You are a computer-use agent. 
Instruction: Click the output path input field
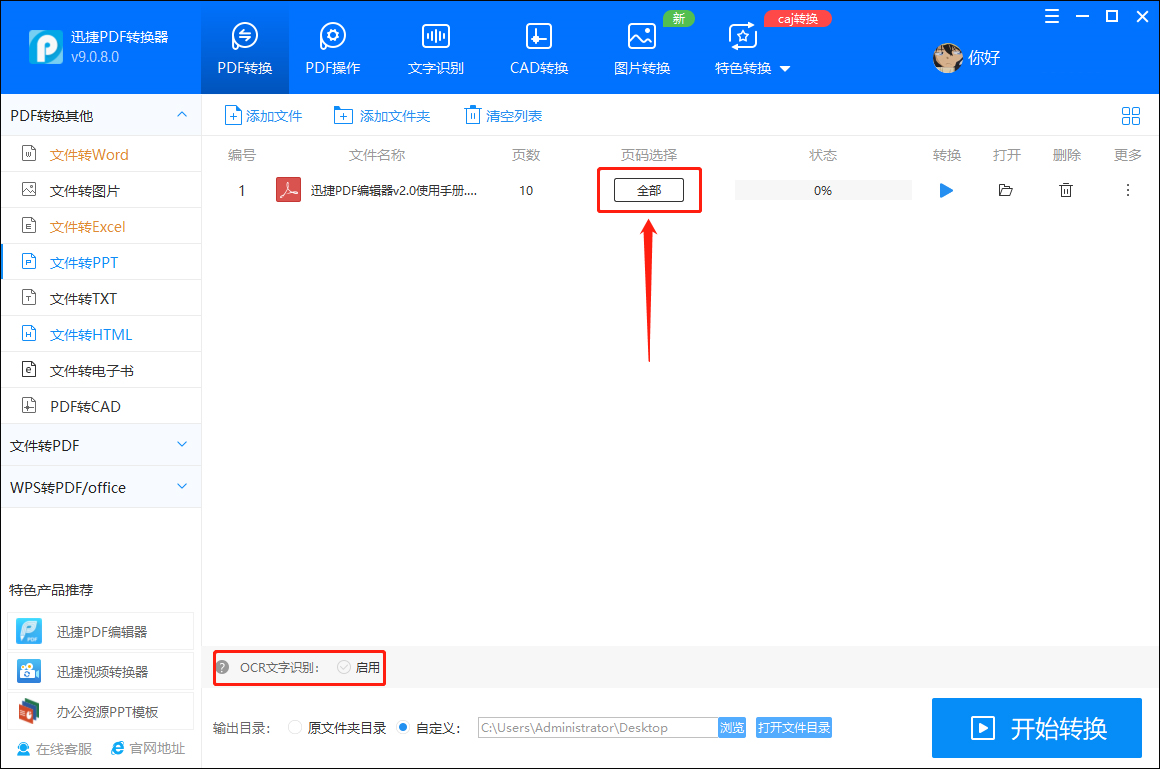(x=598, y=728)
